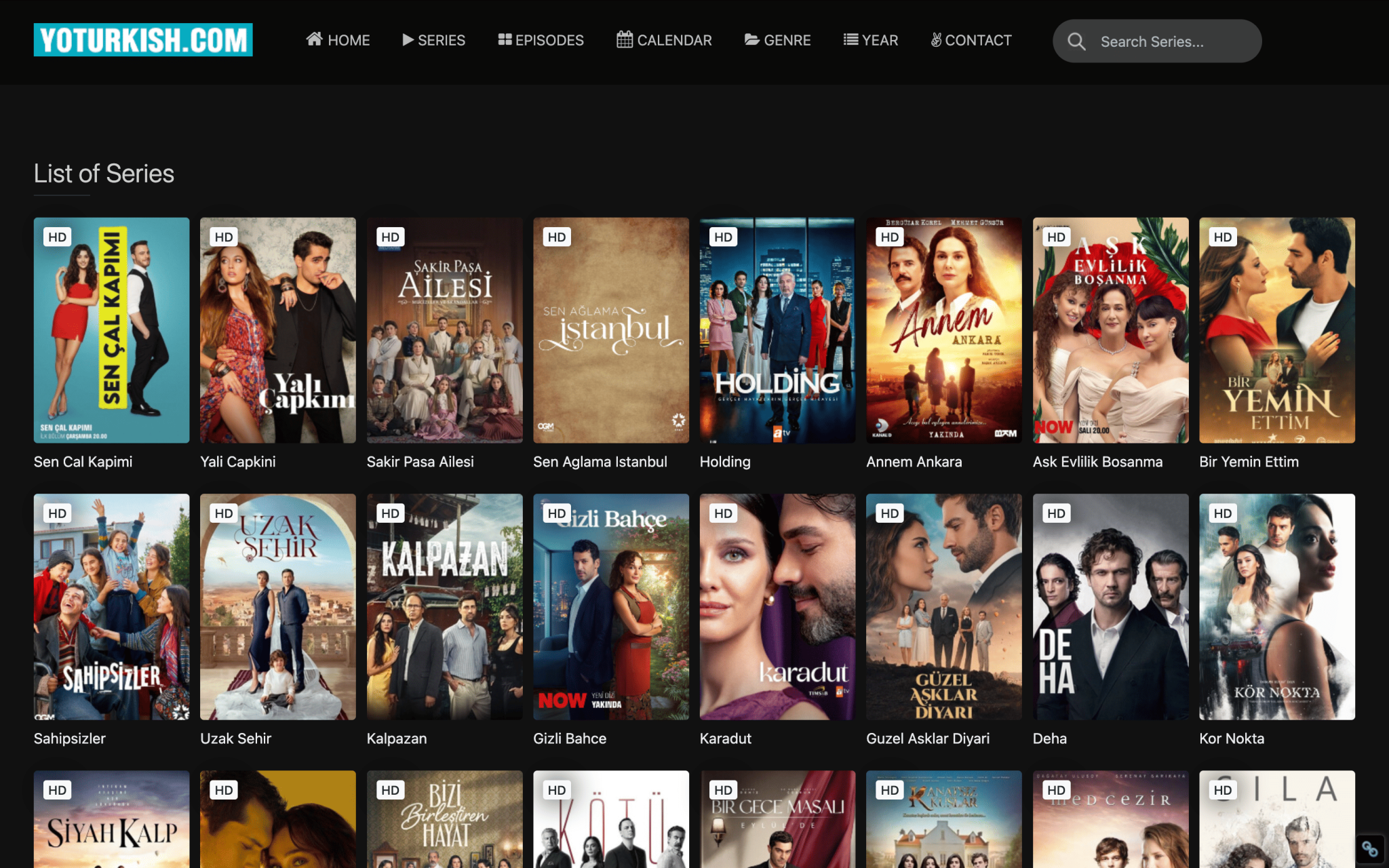This screenshot has height=868, width=1389.
Task: Click the play icon beside SERIES
Action: click(408, 40)
